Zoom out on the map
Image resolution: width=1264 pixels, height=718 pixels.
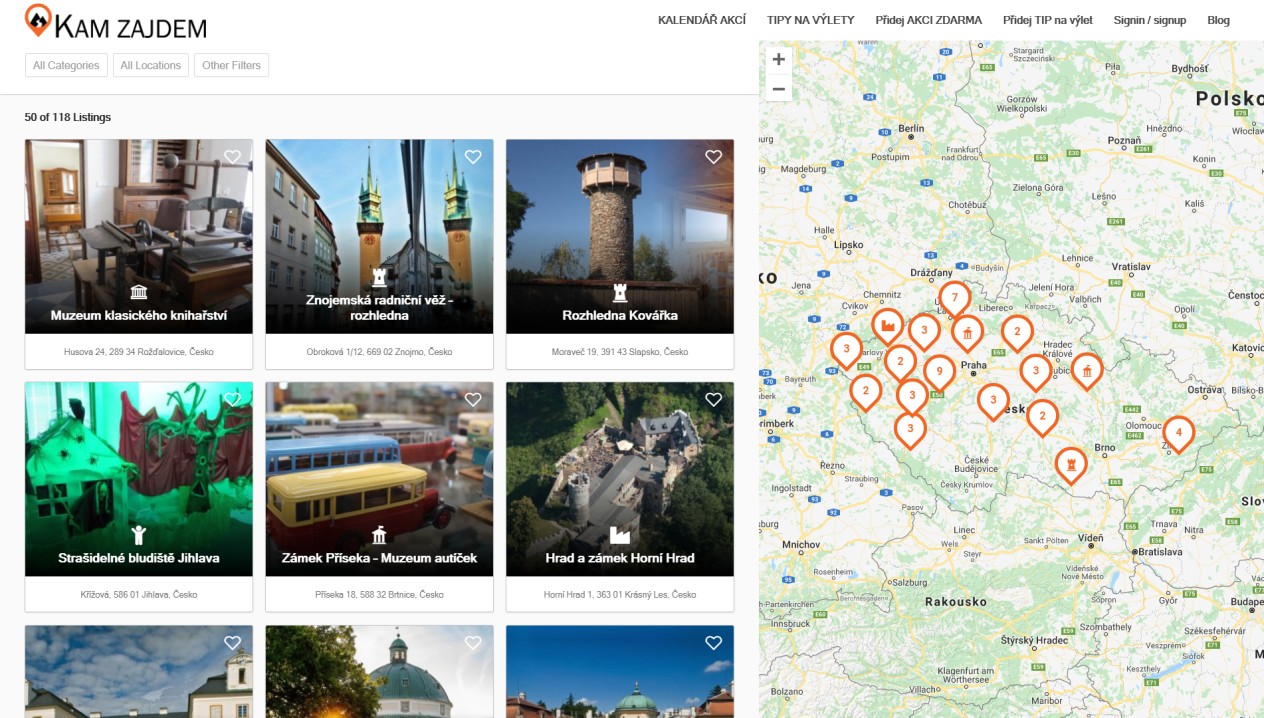pos(778,89)
